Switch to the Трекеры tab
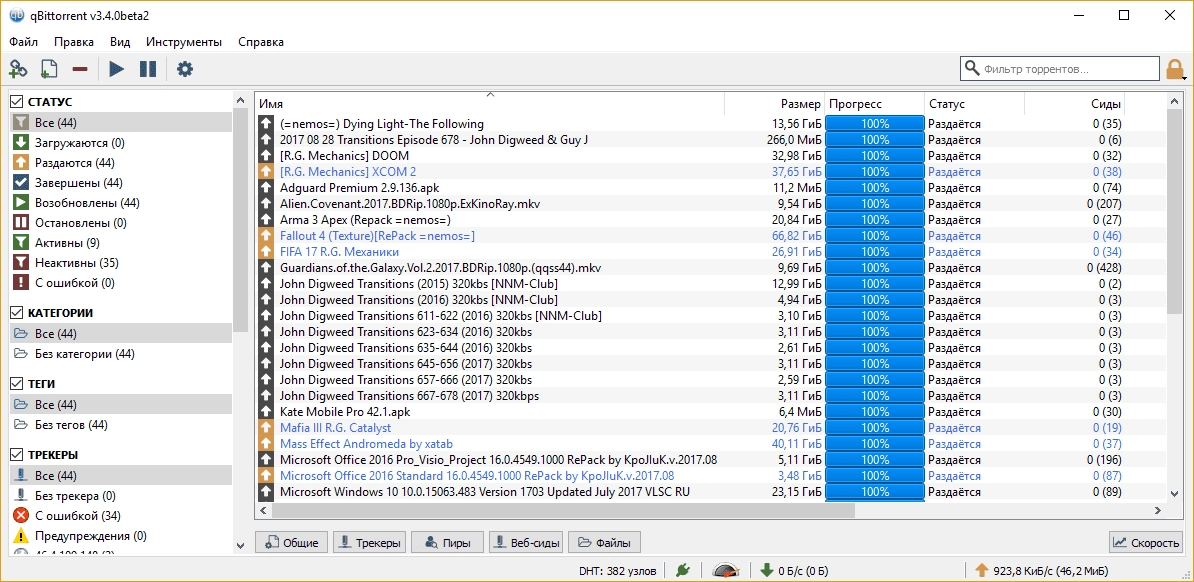Screen dimensions: 1194x582 pos(370,542)
